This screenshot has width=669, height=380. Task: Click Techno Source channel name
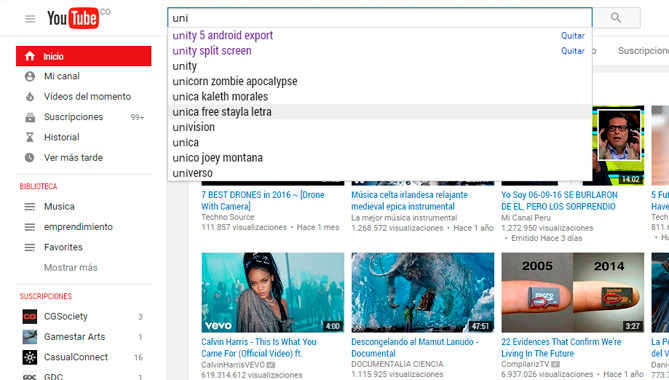click(228, 217)
